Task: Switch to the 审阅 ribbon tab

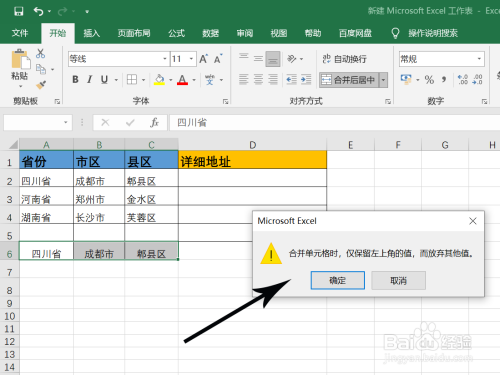Action: [245, 33]
